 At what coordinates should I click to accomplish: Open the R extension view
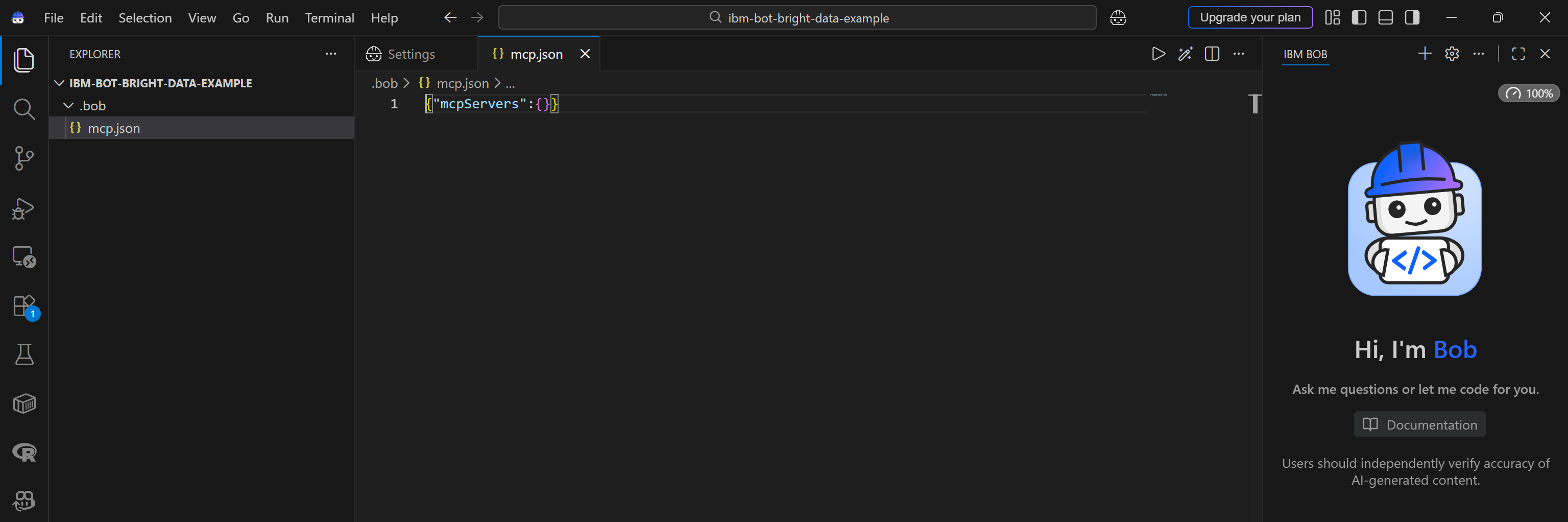23,452
